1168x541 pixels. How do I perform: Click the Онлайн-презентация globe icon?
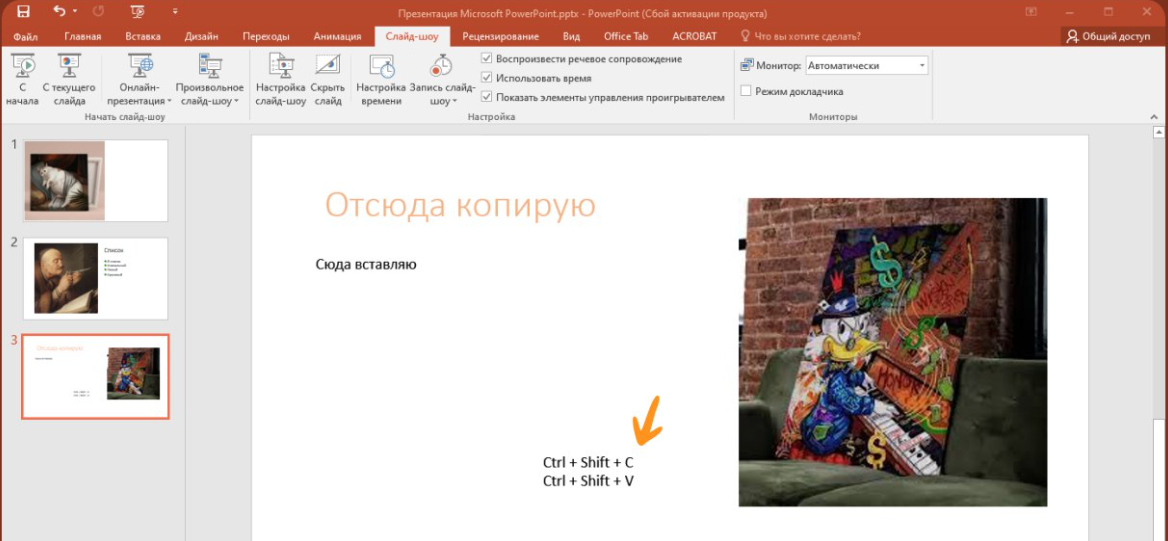pos(139,66)
